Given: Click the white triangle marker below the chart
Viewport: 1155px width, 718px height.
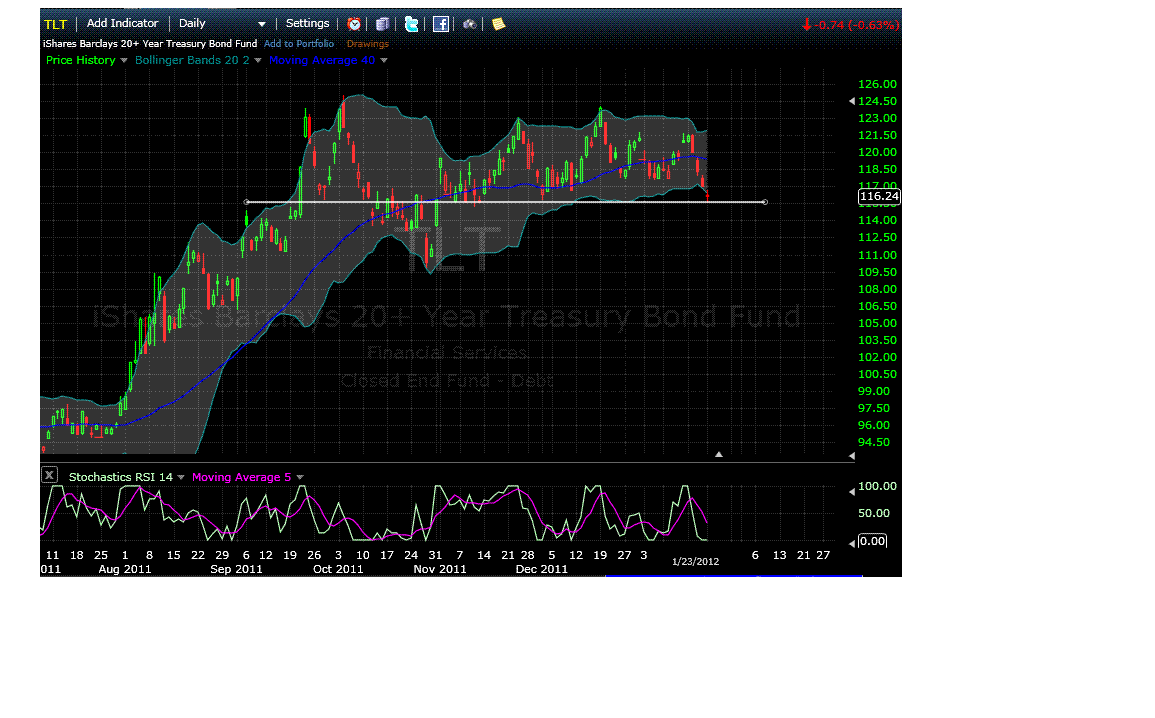Looking at the screenshot, I should coord(719,455).
